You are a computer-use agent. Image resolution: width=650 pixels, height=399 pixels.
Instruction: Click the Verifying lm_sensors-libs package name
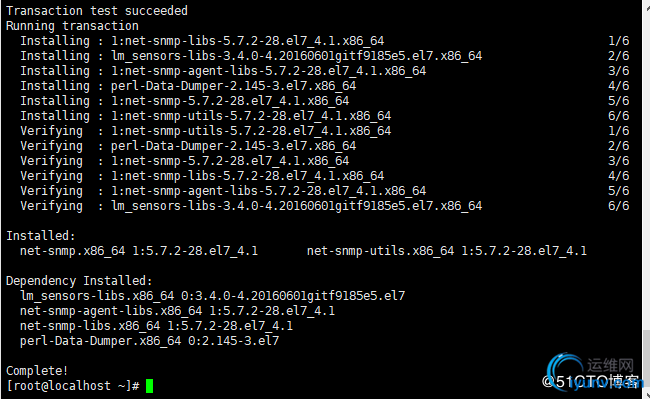click(296, 206)
